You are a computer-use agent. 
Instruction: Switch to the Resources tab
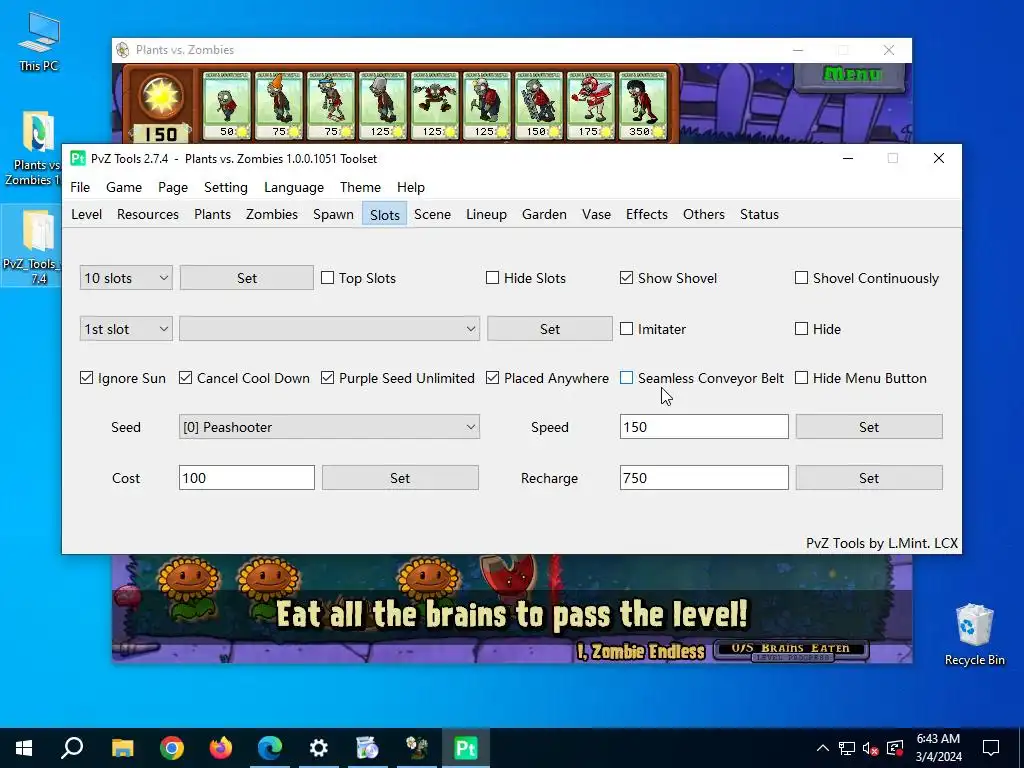148,214
